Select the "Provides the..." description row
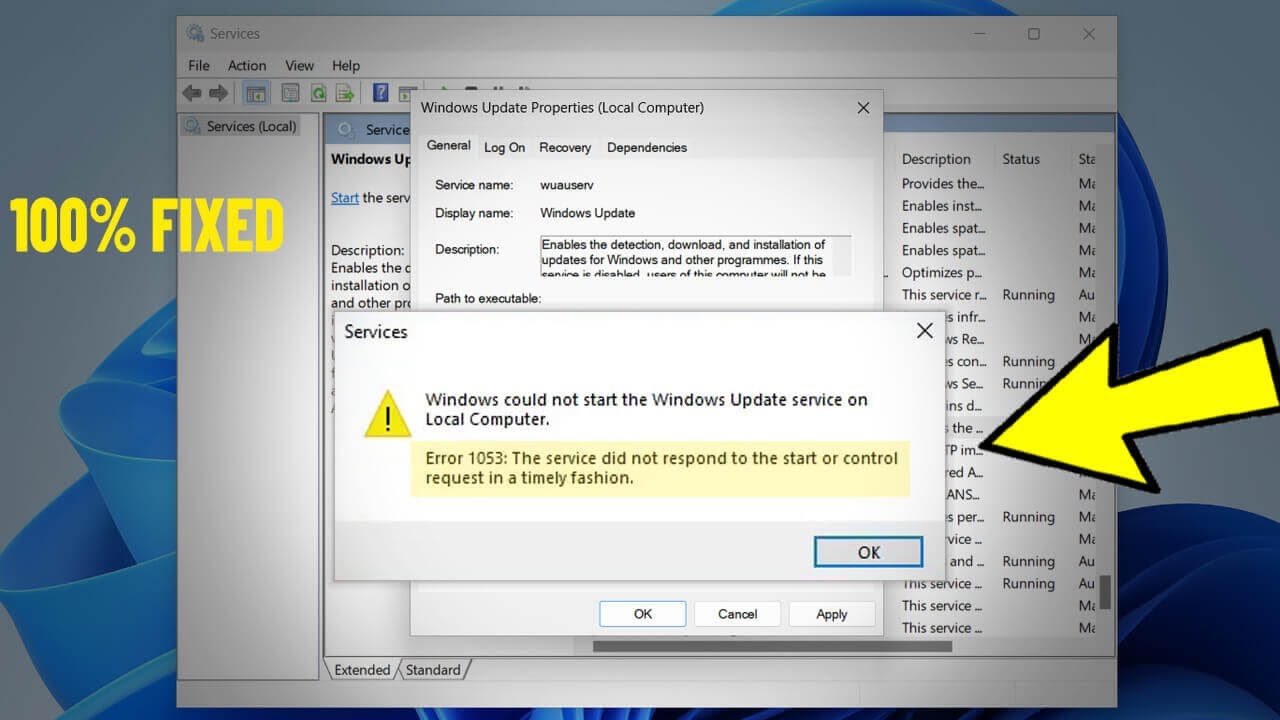The image size is (1280, 720). pos(942,184)
